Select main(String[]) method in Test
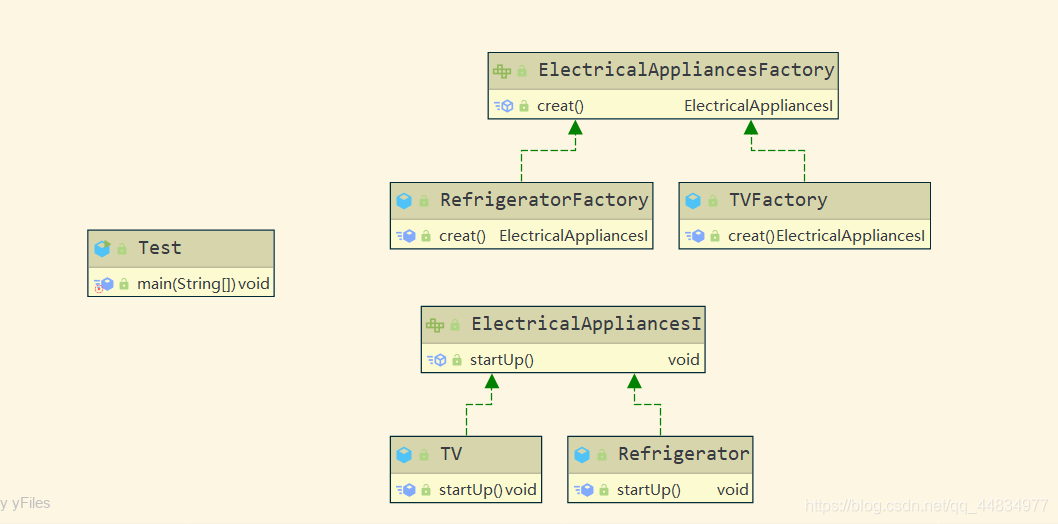The image size is (1058, 524). (x=186, y=285)
